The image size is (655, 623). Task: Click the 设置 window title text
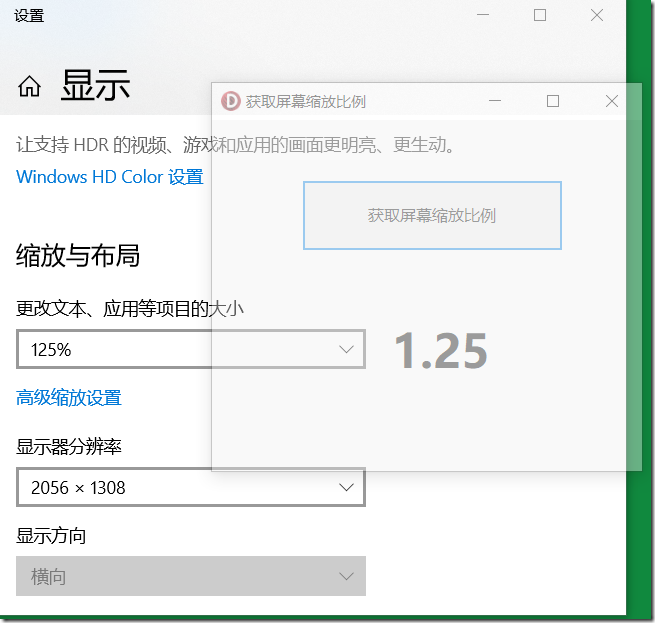29,16
